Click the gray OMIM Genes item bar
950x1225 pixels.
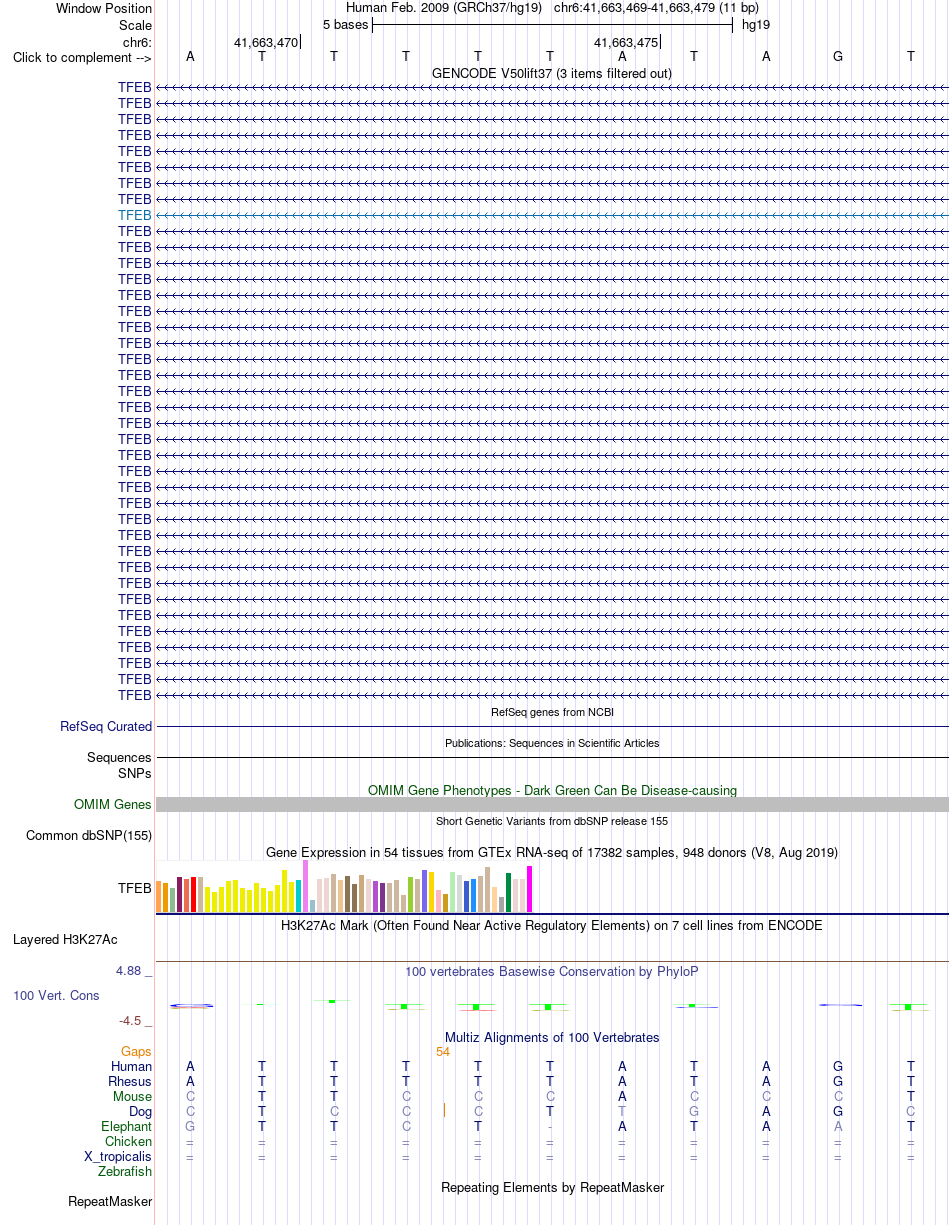[552, 805]
